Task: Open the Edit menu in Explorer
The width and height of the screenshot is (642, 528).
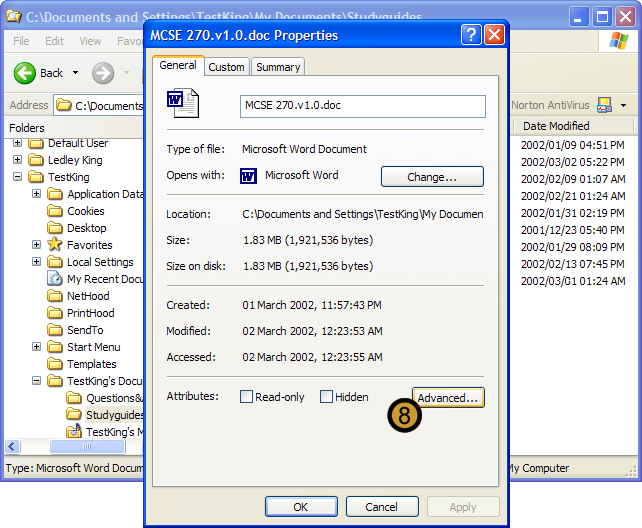Action: [x=54, y=41]
